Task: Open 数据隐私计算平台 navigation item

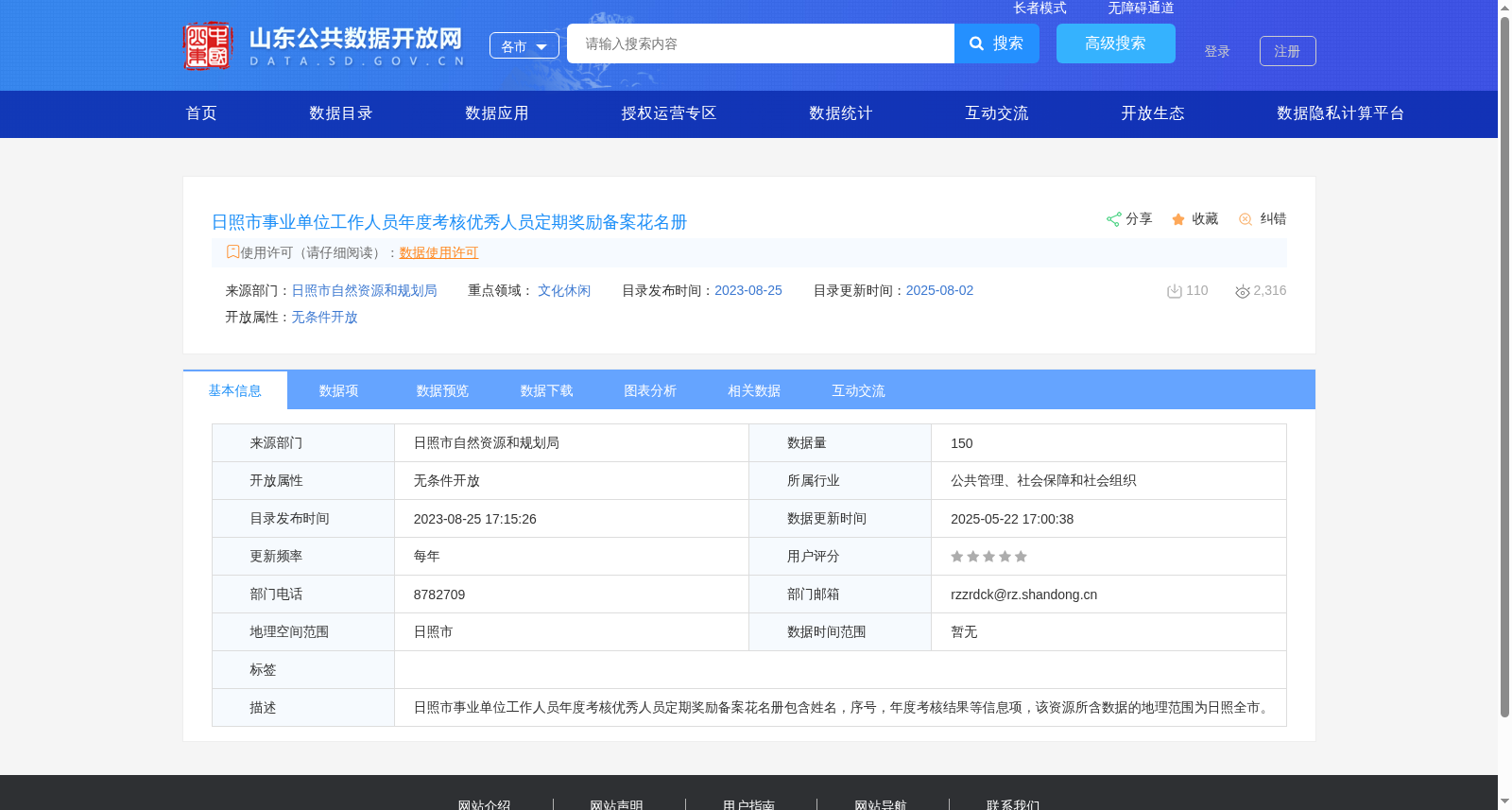Action: click(1341, 113)
